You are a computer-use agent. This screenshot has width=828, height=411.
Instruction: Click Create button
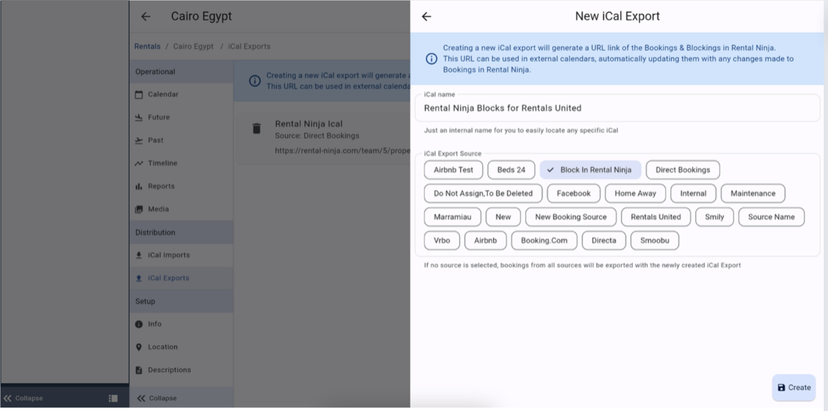point(794,388)
